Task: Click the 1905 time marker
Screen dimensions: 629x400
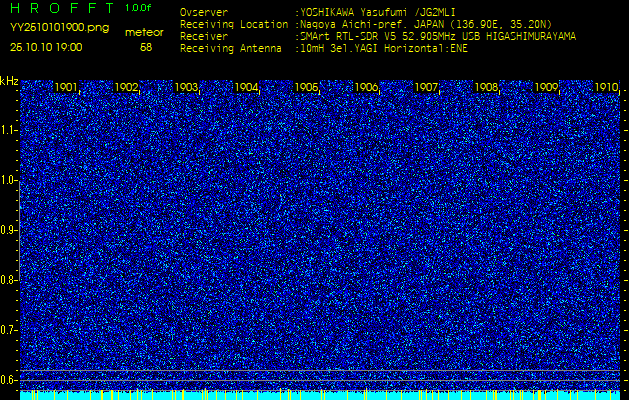Action: click(306, 87)
